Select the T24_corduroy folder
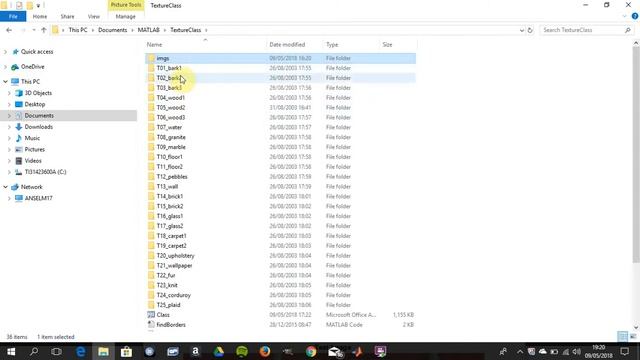 coord(173,295)
